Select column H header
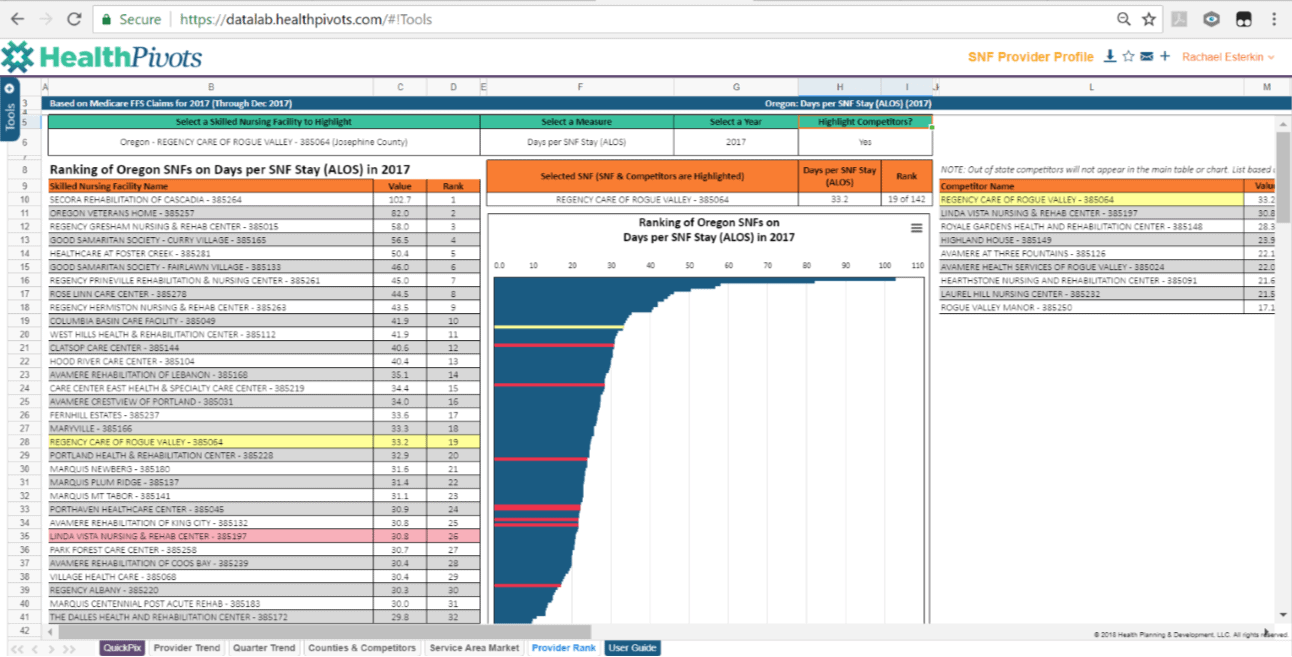This screenshot has width=1292, height=657. pyautogui.click(x=839, y=88)
